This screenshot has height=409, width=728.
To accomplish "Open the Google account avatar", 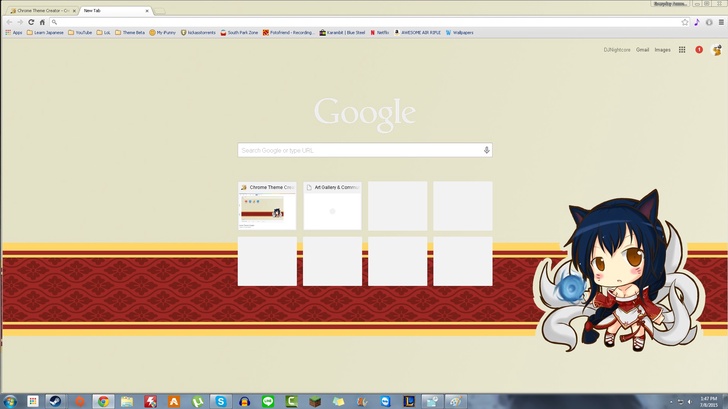I will (717, 50).
